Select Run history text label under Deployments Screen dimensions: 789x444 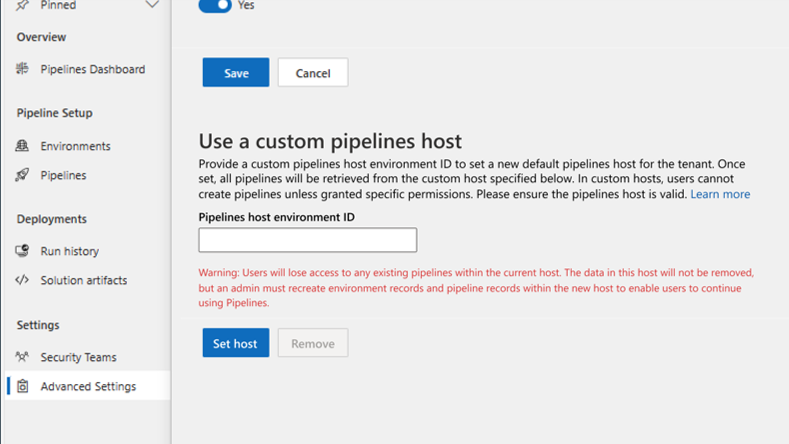point(70,251)
